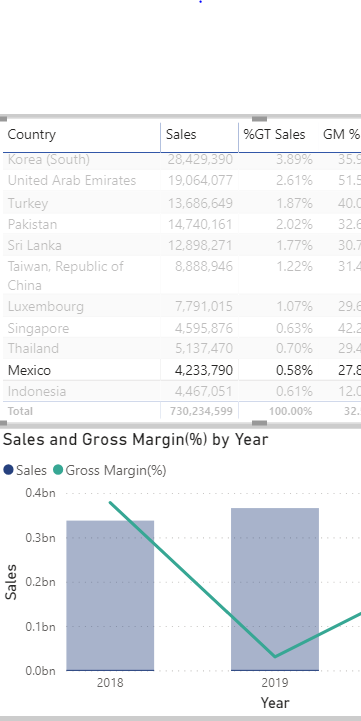
Task: Click the 2019 x-axis year label
Action: [275, 683]
